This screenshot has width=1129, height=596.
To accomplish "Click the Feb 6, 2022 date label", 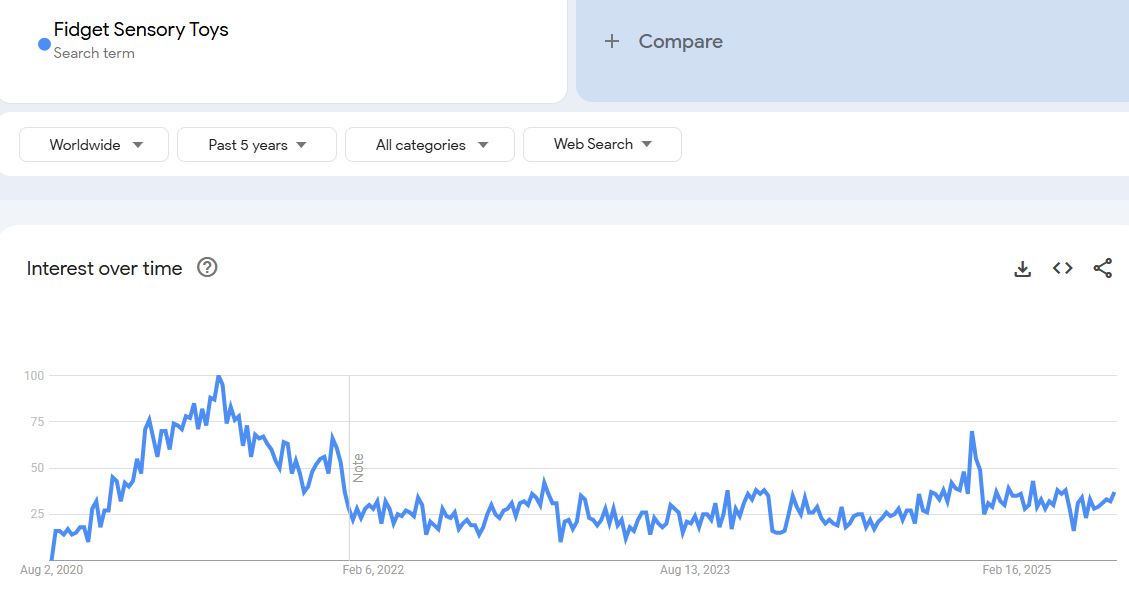I will pos(373,570).
